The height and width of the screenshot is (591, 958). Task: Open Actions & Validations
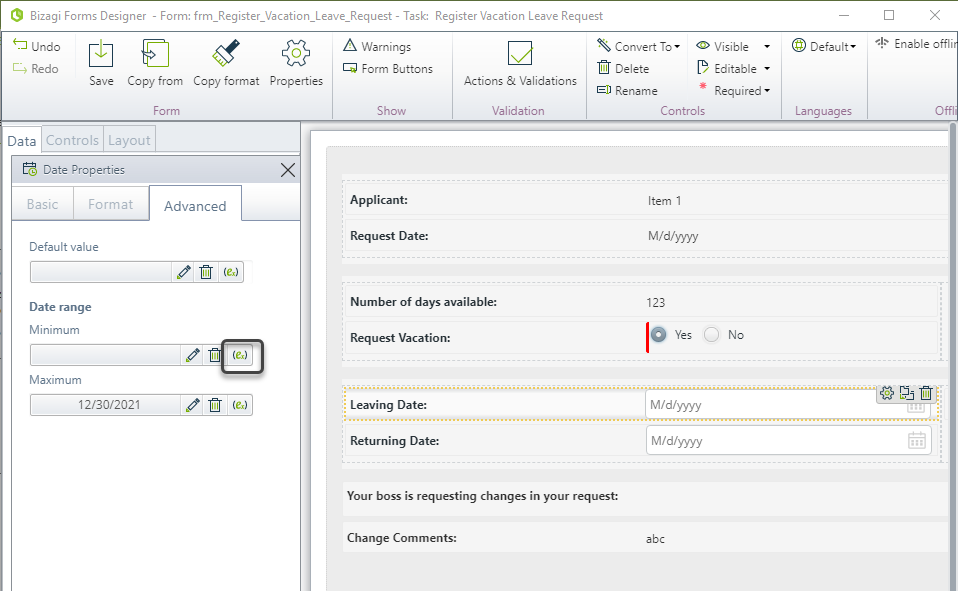pos(520,63)
